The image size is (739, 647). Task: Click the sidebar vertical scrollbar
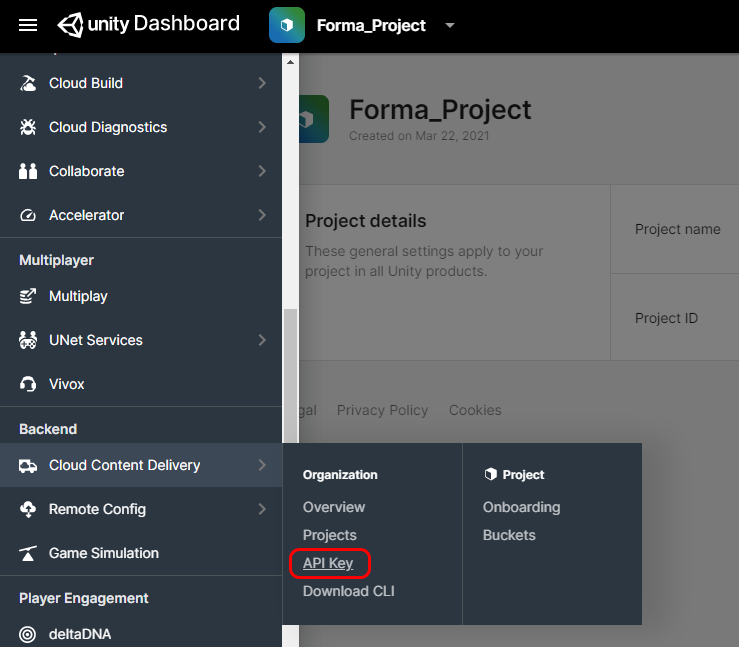coord(290,370)
